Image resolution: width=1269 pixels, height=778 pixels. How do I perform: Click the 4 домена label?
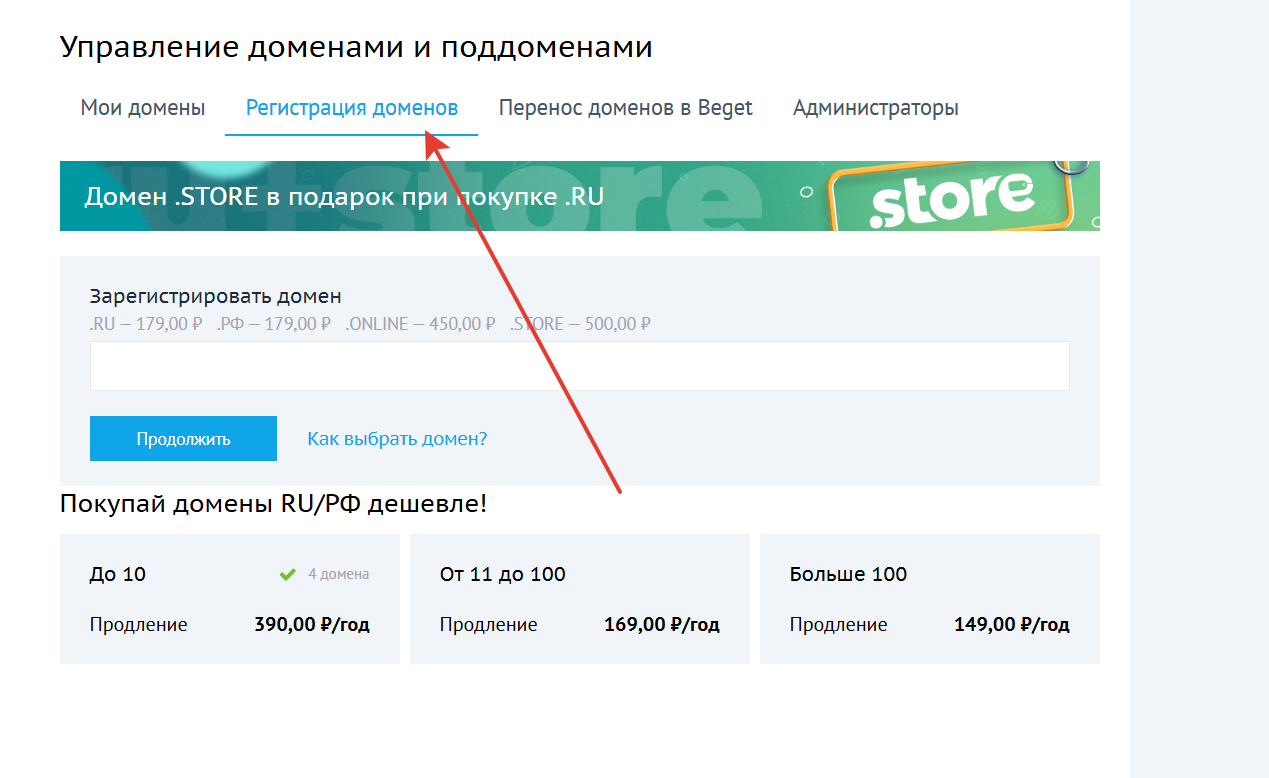pos(338,574)
